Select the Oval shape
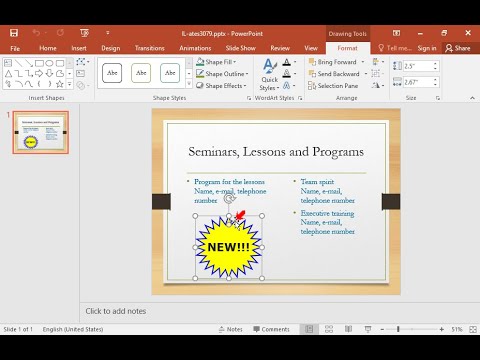The height and width of the screenshot is (360, 480). (49, 63)
